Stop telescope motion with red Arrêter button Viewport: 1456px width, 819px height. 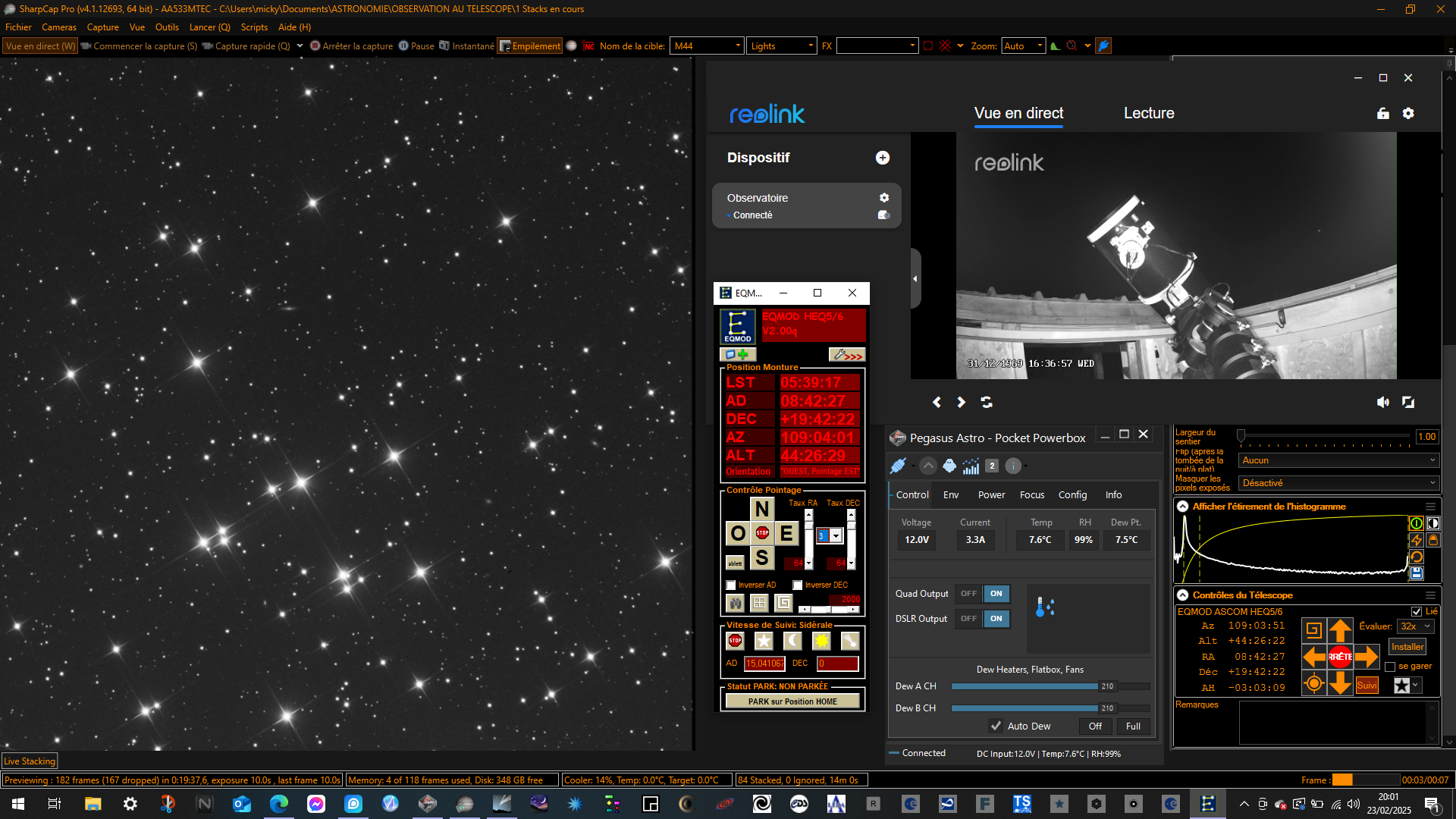point(1340,657)
